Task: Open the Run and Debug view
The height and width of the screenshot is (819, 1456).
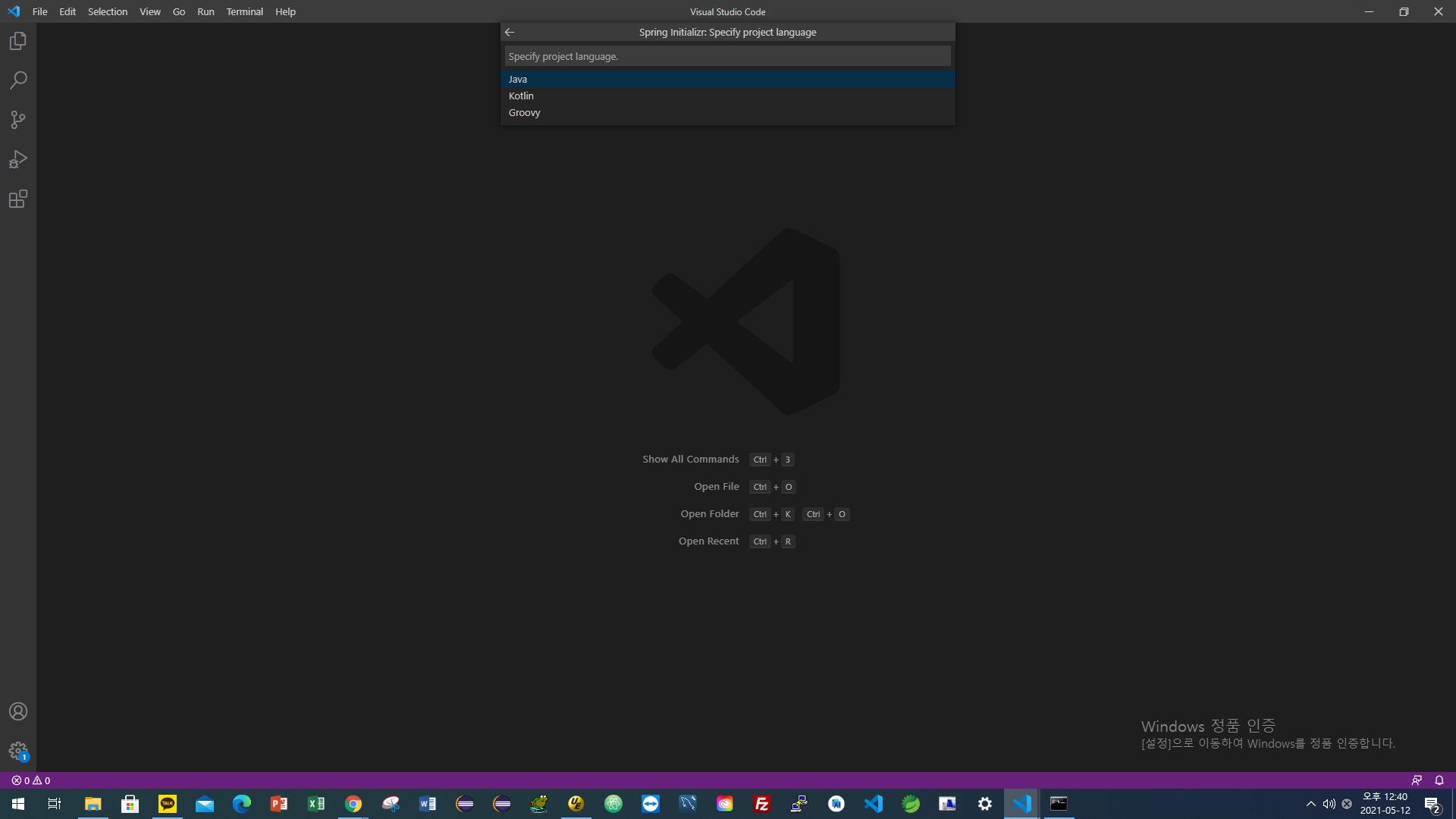Action: (x=18, y=159)
